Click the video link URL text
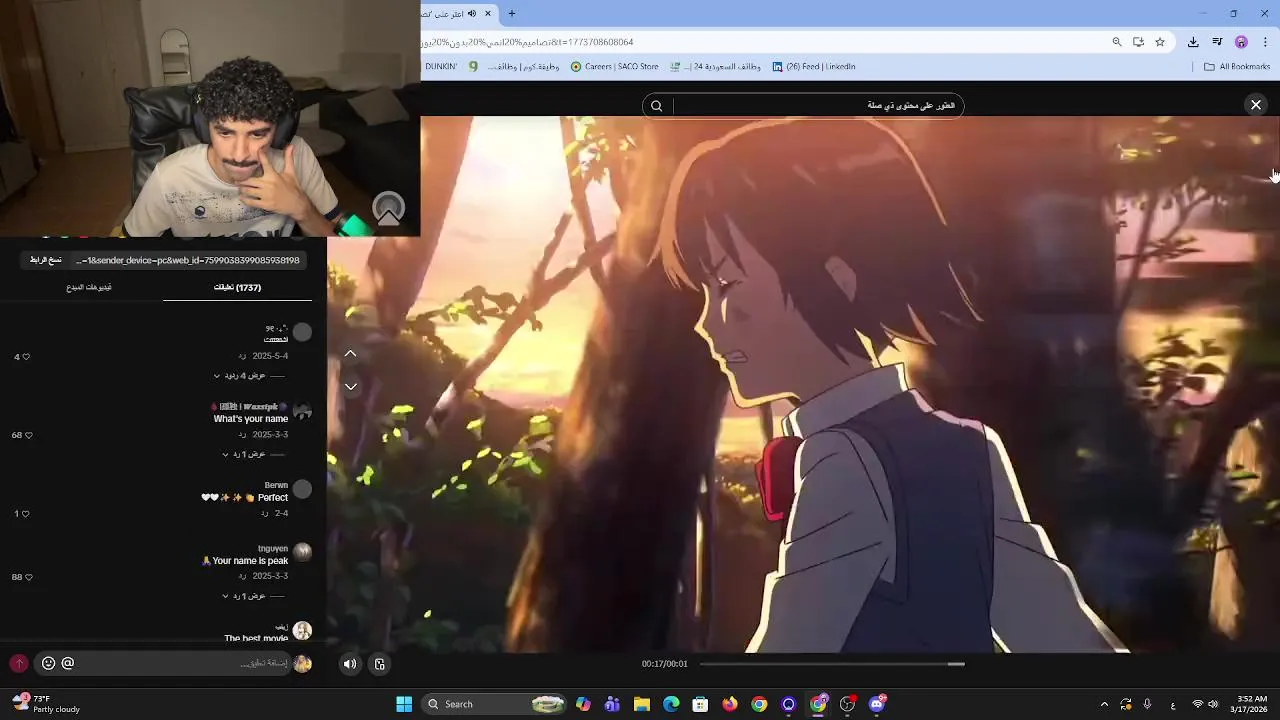The width and height of the screenshot is (1280, 720). pos(188,260)
